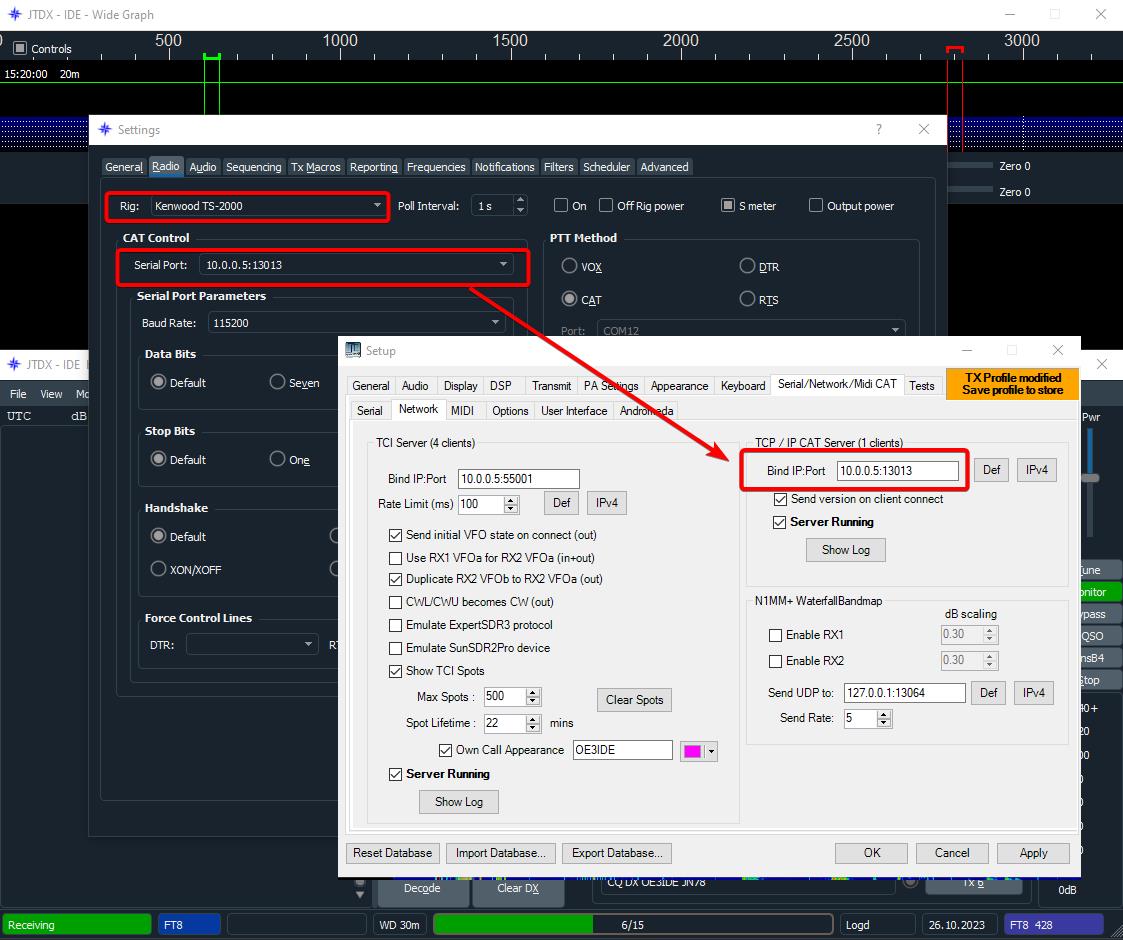Uncheck the Show TCI Spots checkbox
This screenshot has width=1123, height=940.
pos(396,671)
